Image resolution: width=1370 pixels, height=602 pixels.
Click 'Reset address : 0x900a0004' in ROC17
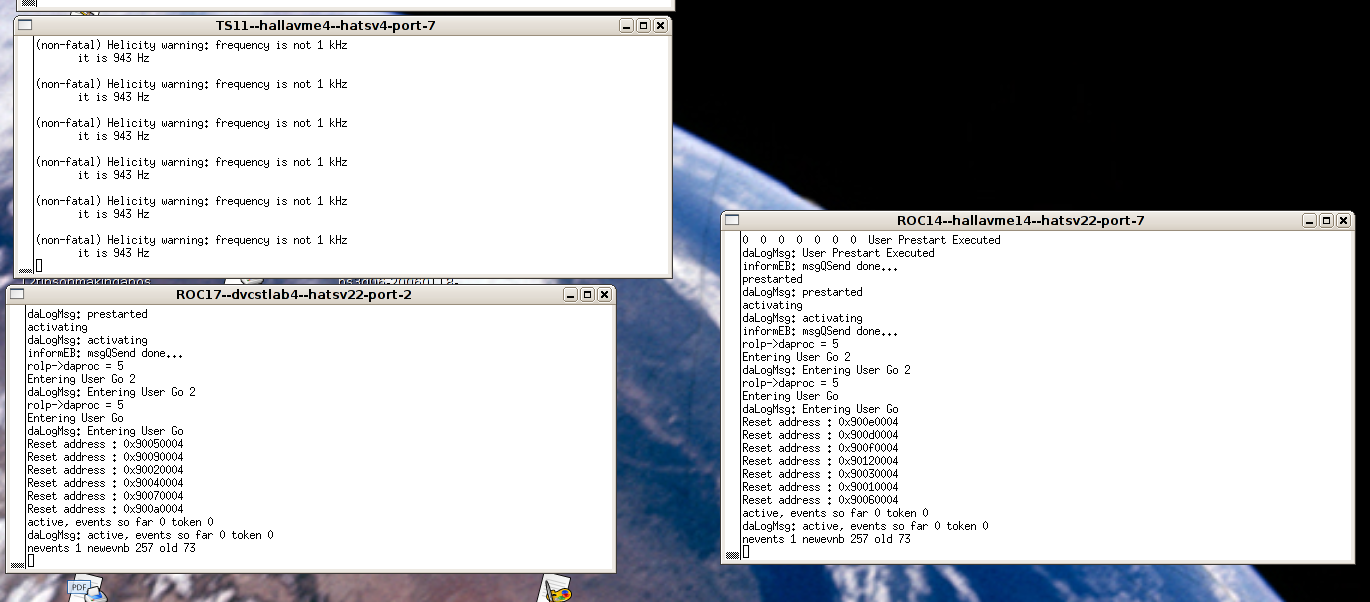pyautogui.click(x=105, y=509)
